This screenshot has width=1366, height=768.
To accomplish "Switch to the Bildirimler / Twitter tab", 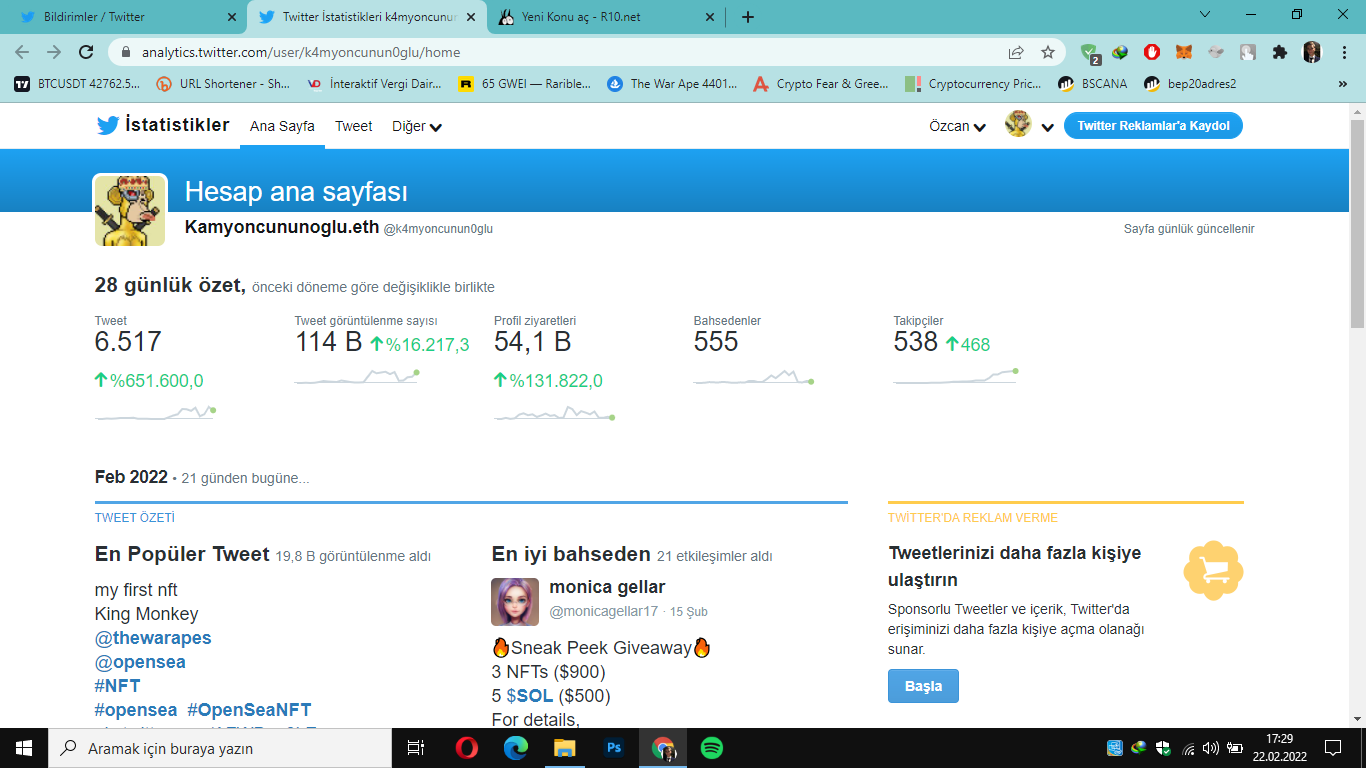I will coord(124,17).
